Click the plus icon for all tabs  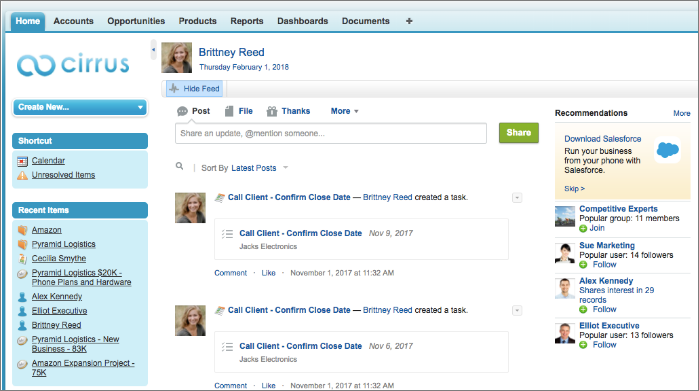[x=409, y=21]
